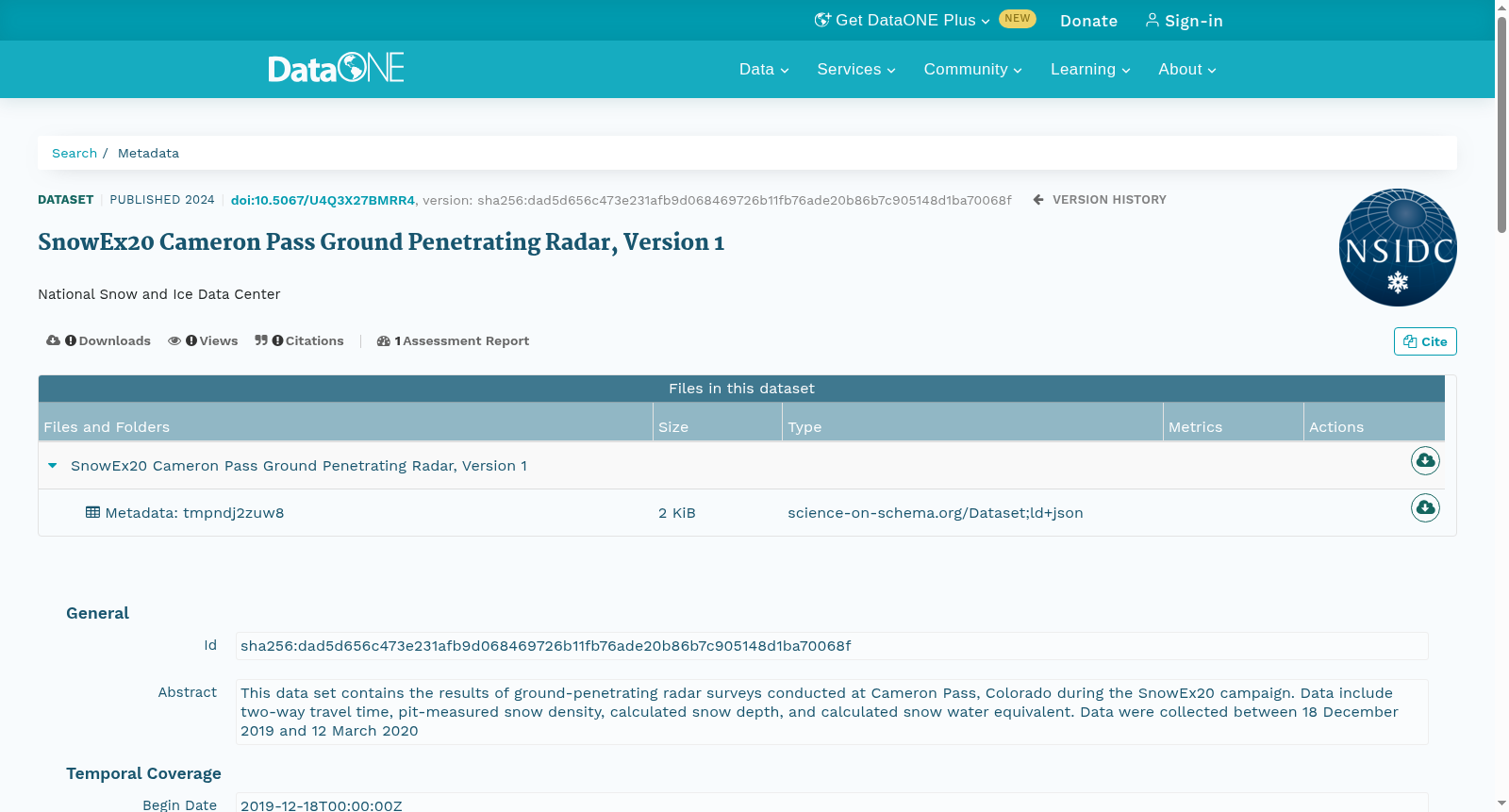
Task: Click the Donate link
Action: pyautogui.click(x=1088, y=21)
